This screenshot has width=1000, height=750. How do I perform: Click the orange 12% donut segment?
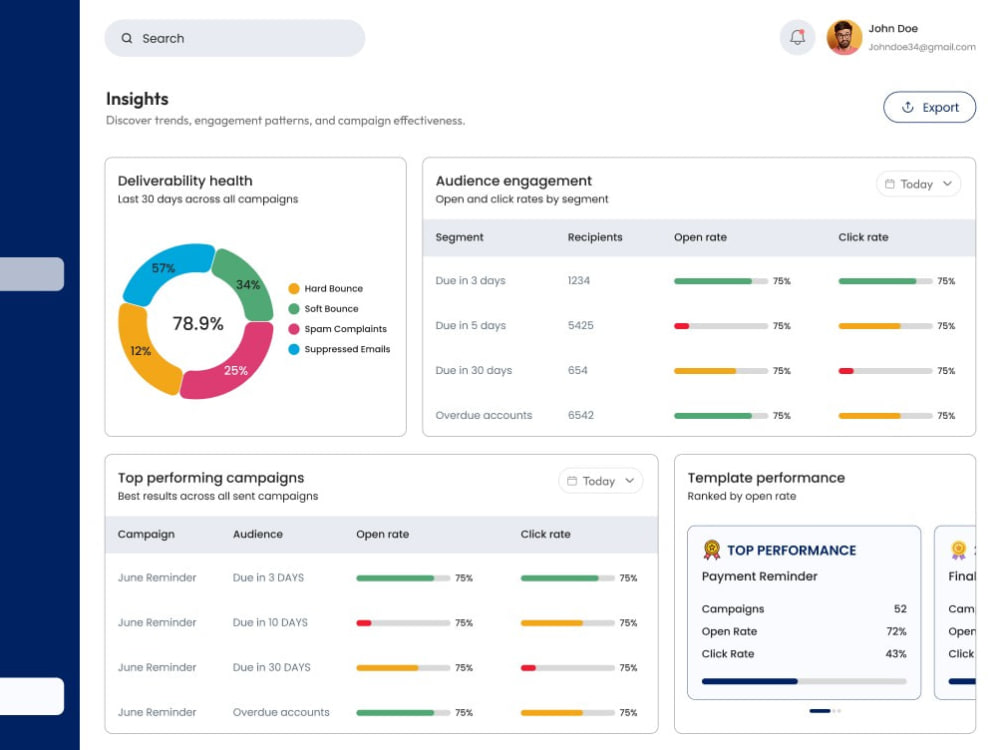(140, 351)
